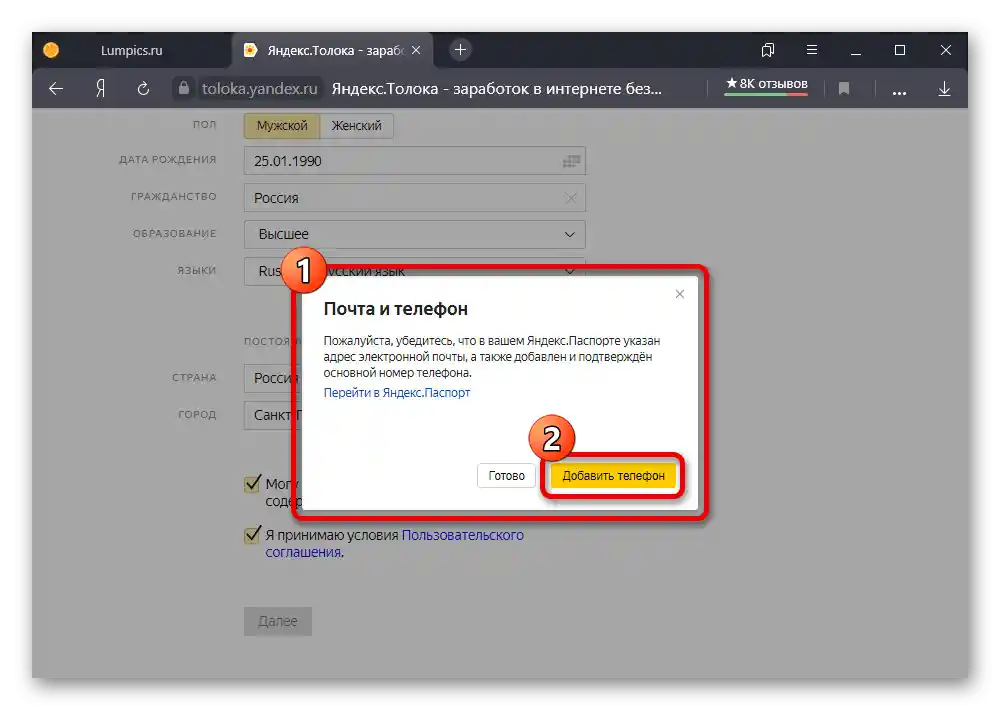This screenshot has width=1000, height=710.
Task: Open a new tab with plus button
Action: [460, 50]
